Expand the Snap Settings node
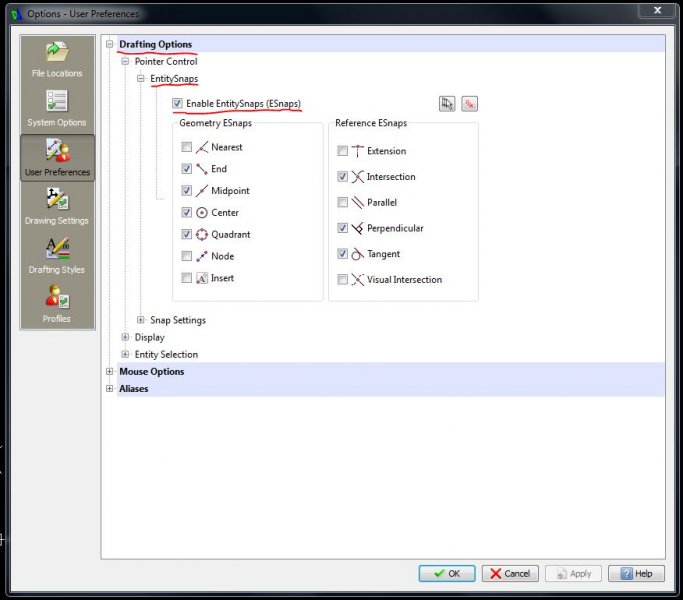 coord(141,320)
